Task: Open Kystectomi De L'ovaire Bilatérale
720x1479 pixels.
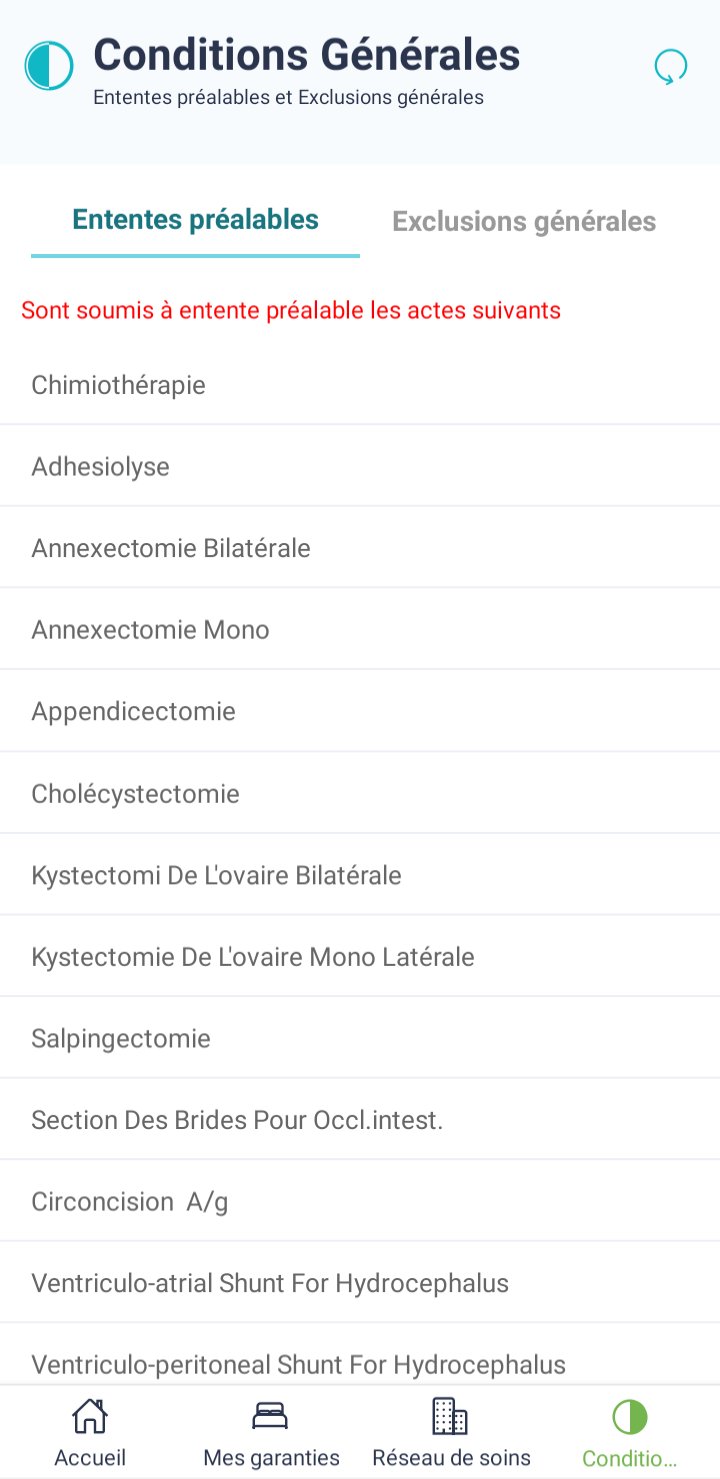Action: [360, 875]
